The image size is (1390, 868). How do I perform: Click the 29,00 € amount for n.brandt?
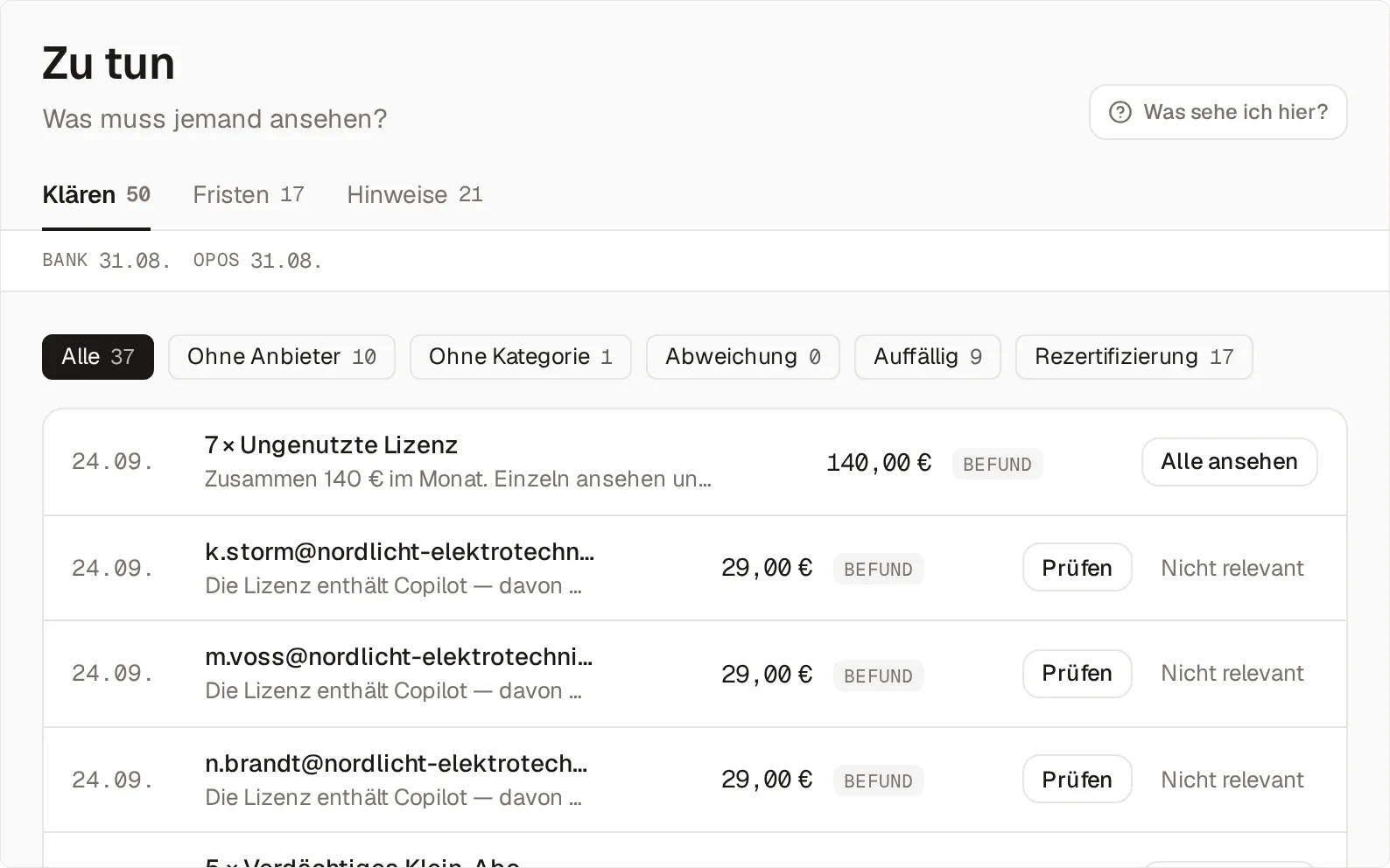[767, 780]
